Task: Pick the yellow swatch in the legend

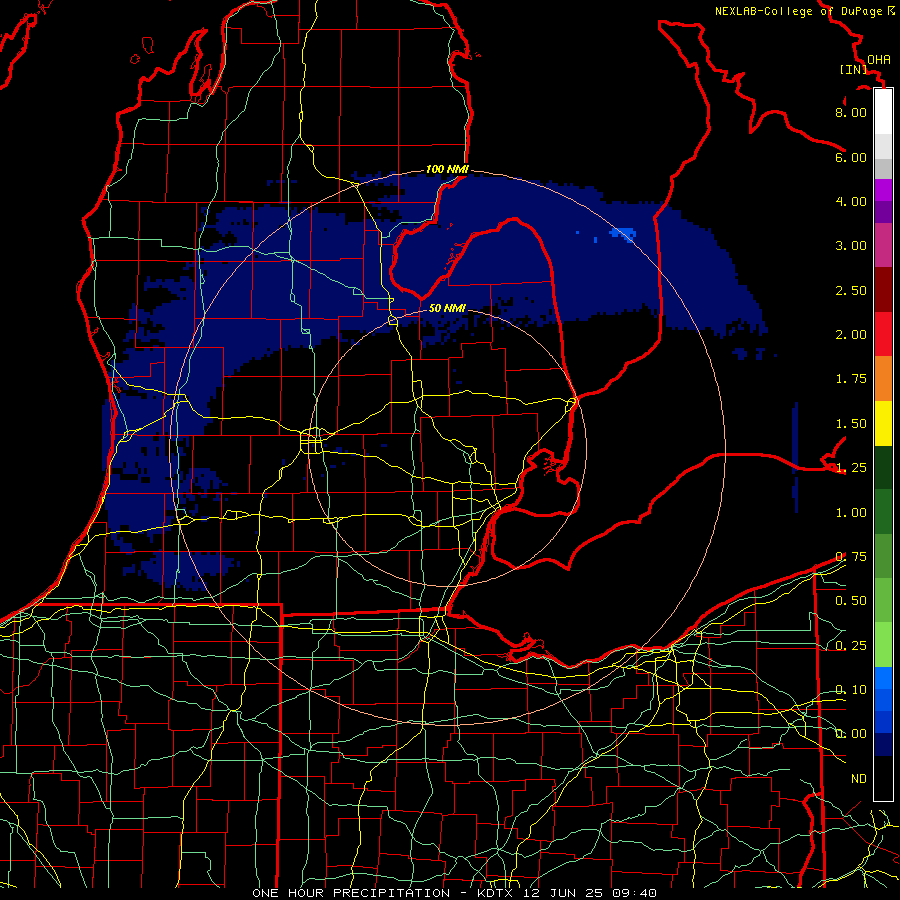Action: (883, 423)
